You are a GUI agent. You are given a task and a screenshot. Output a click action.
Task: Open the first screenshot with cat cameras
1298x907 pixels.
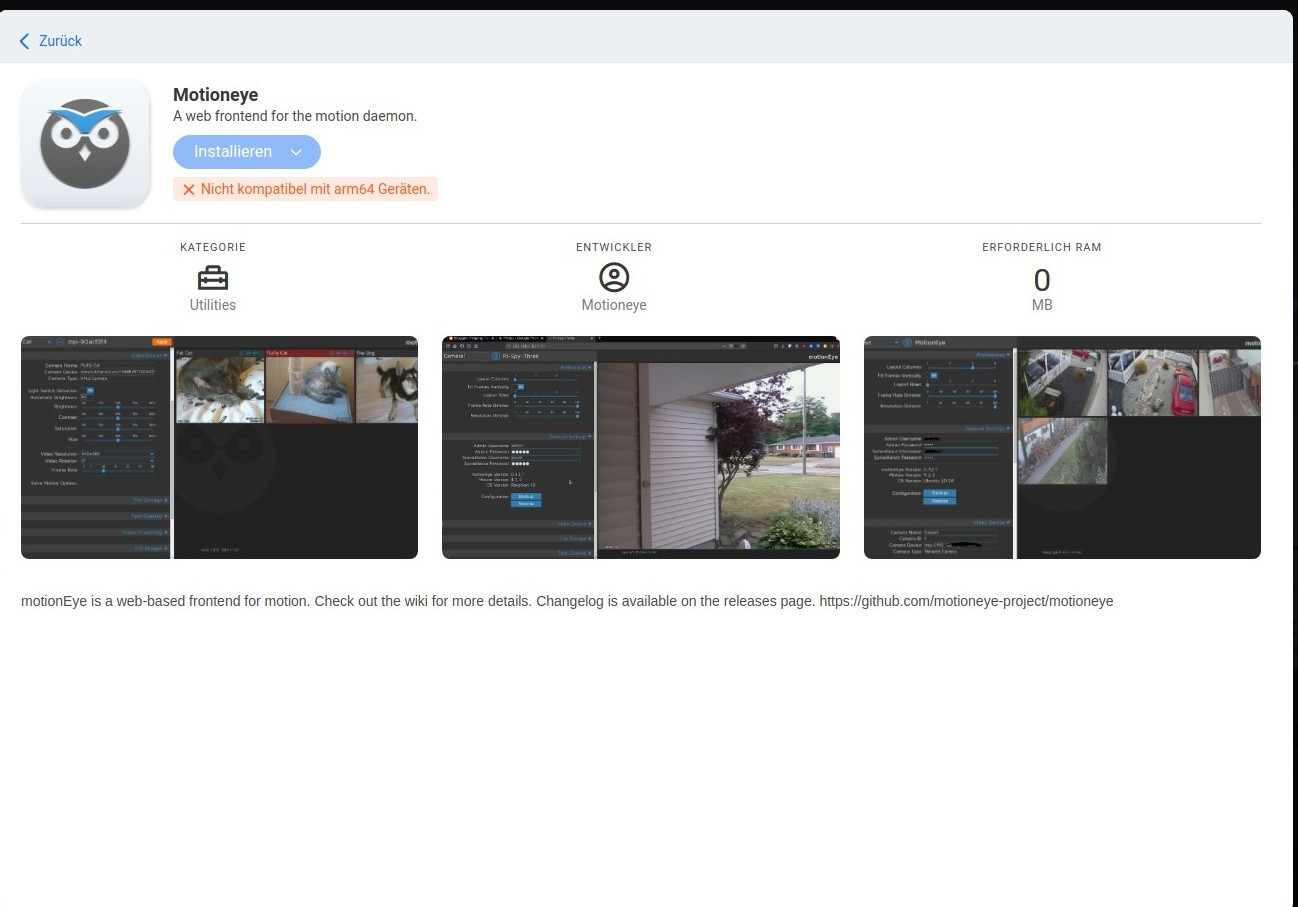click(219, 447)
